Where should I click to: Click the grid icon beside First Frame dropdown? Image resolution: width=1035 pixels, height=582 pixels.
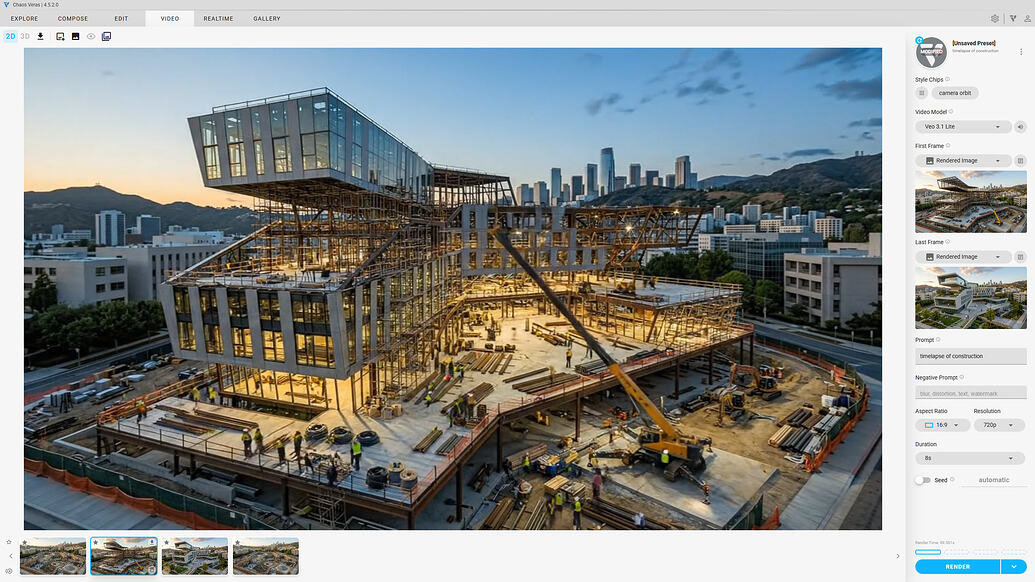pos(1020,160)
